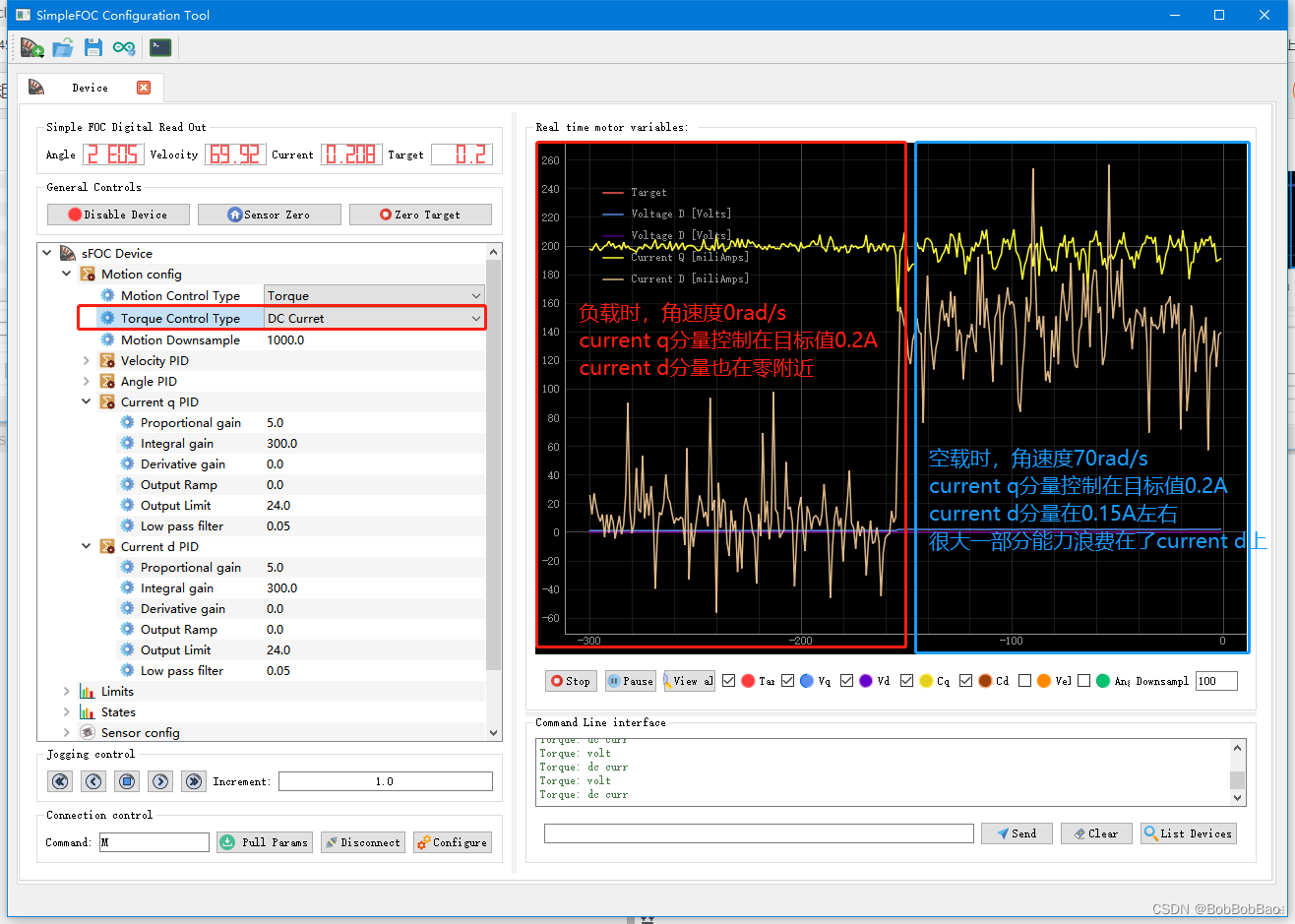
Task: Toggle the Cd current plot checkbox
Action: [x=966, y=680]
